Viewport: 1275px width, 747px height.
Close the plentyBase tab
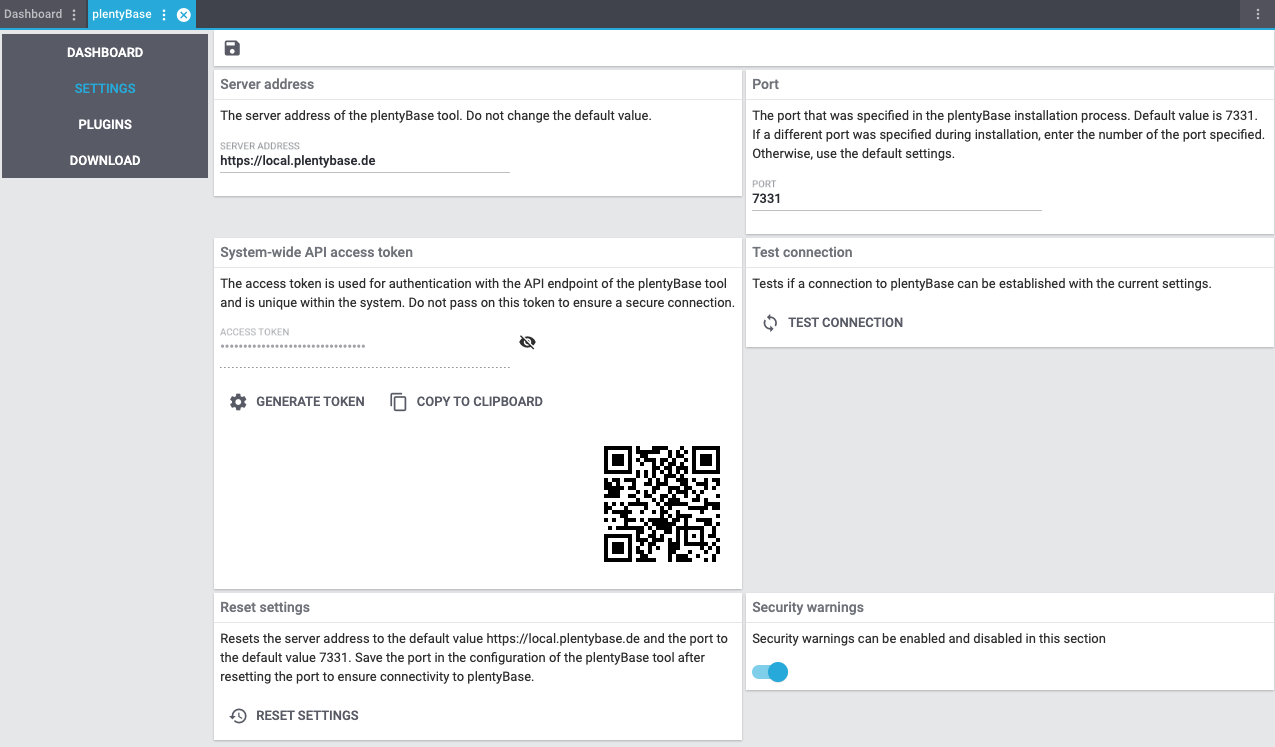click(183, 14)
